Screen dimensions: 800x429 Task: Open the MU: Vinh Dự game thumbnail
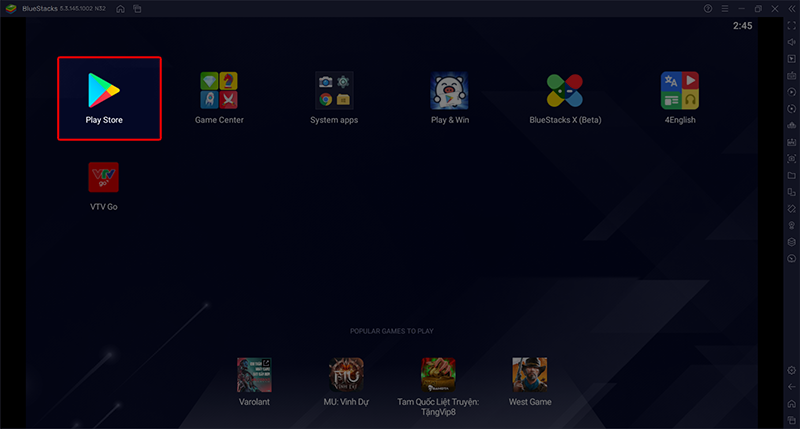tap(346, 375)
